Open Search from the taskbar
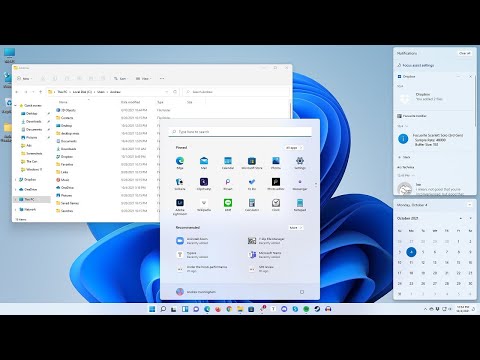This screenshot has height=360, width=480. 163,309
